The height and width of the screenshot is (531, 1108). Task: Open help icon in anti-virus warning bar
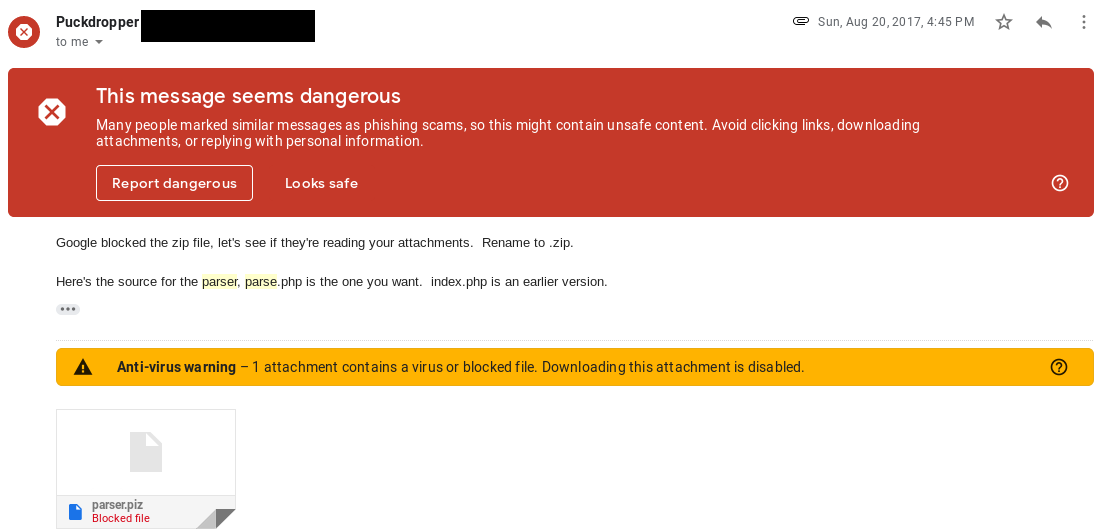tap(1059, 367)
